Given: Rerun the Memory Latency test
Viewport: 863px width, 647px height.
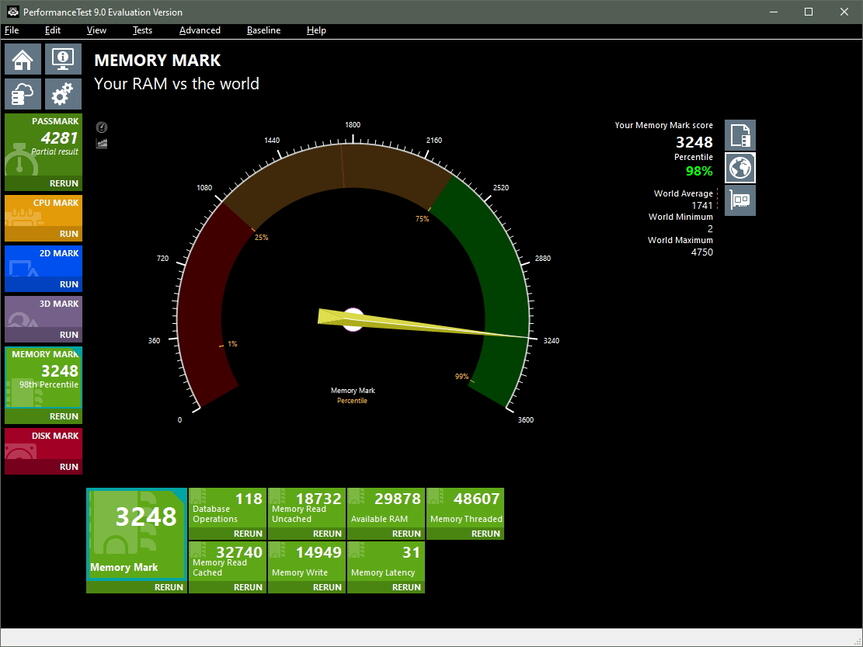Looking at the screenshot, I should point(406,587).
